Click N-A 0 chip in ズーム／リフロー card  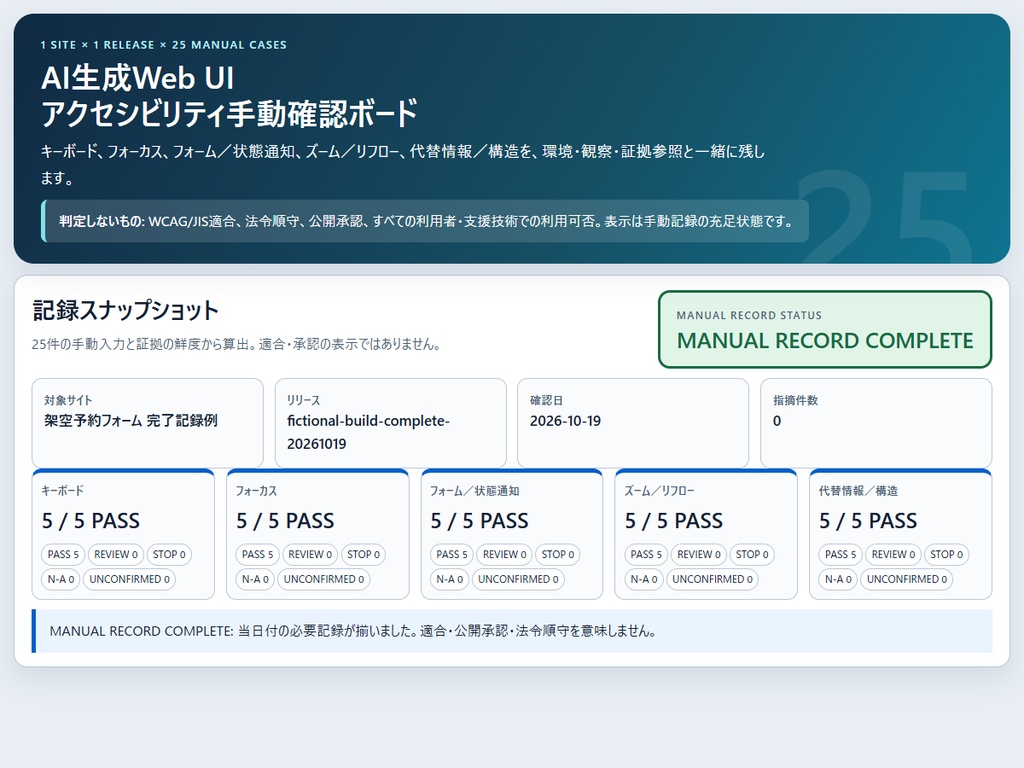coord(643,579)
